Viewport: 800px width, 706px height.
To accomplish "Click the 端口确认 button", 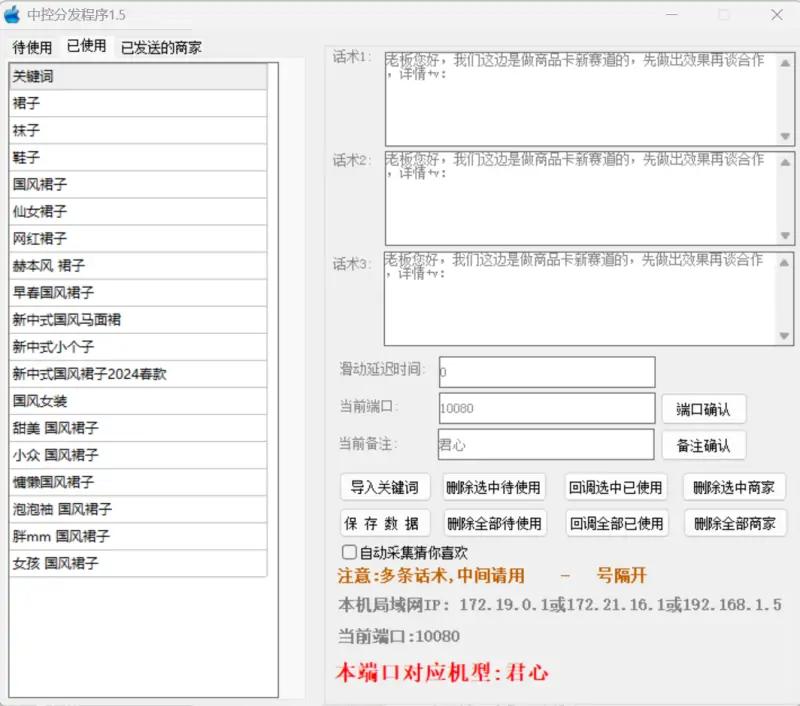I will (703, 409).
